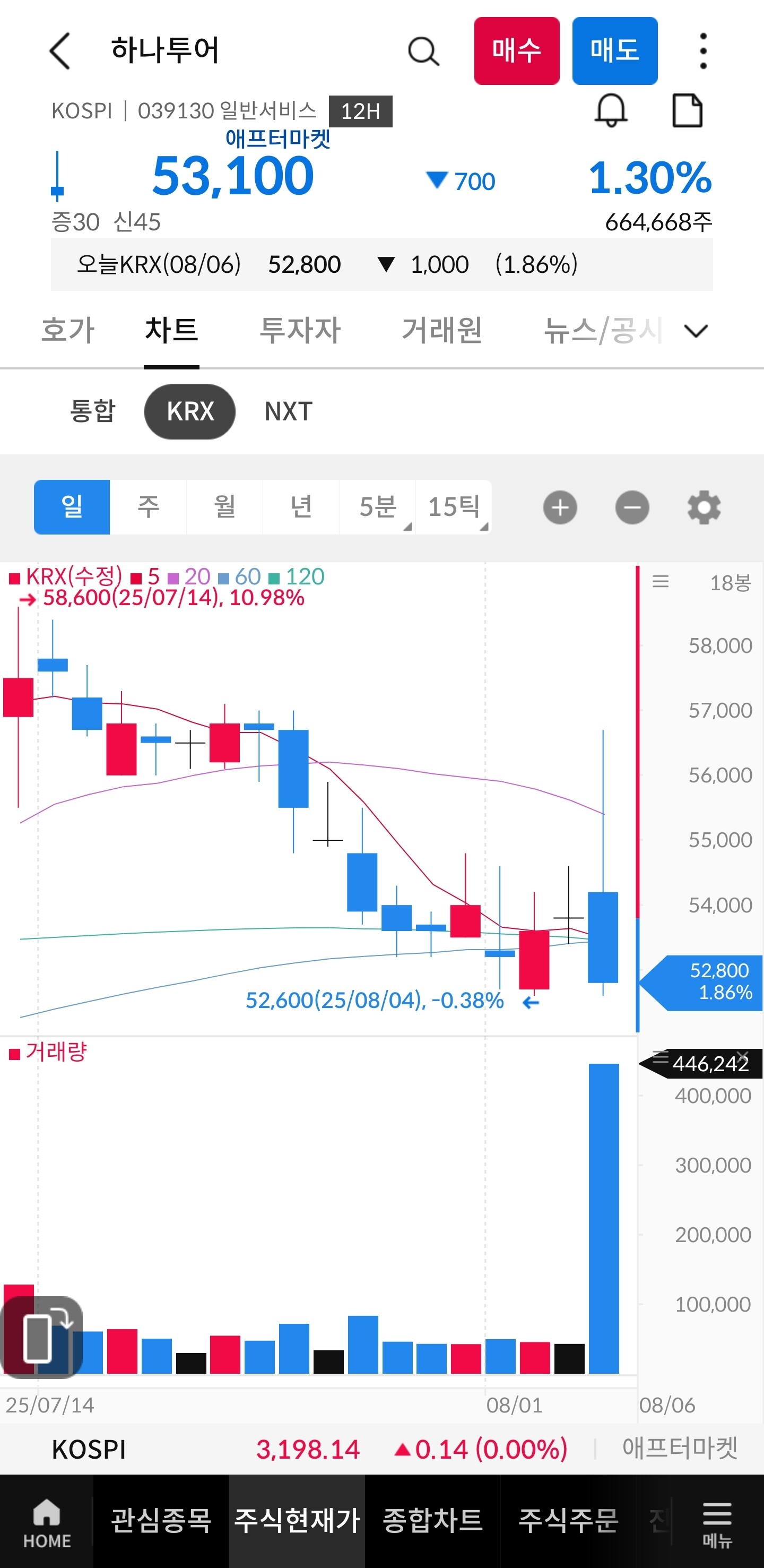The width and height of the screenshot is (764, 1568).
Task: Select KRX market option
Action: click(x=190, y=411)
